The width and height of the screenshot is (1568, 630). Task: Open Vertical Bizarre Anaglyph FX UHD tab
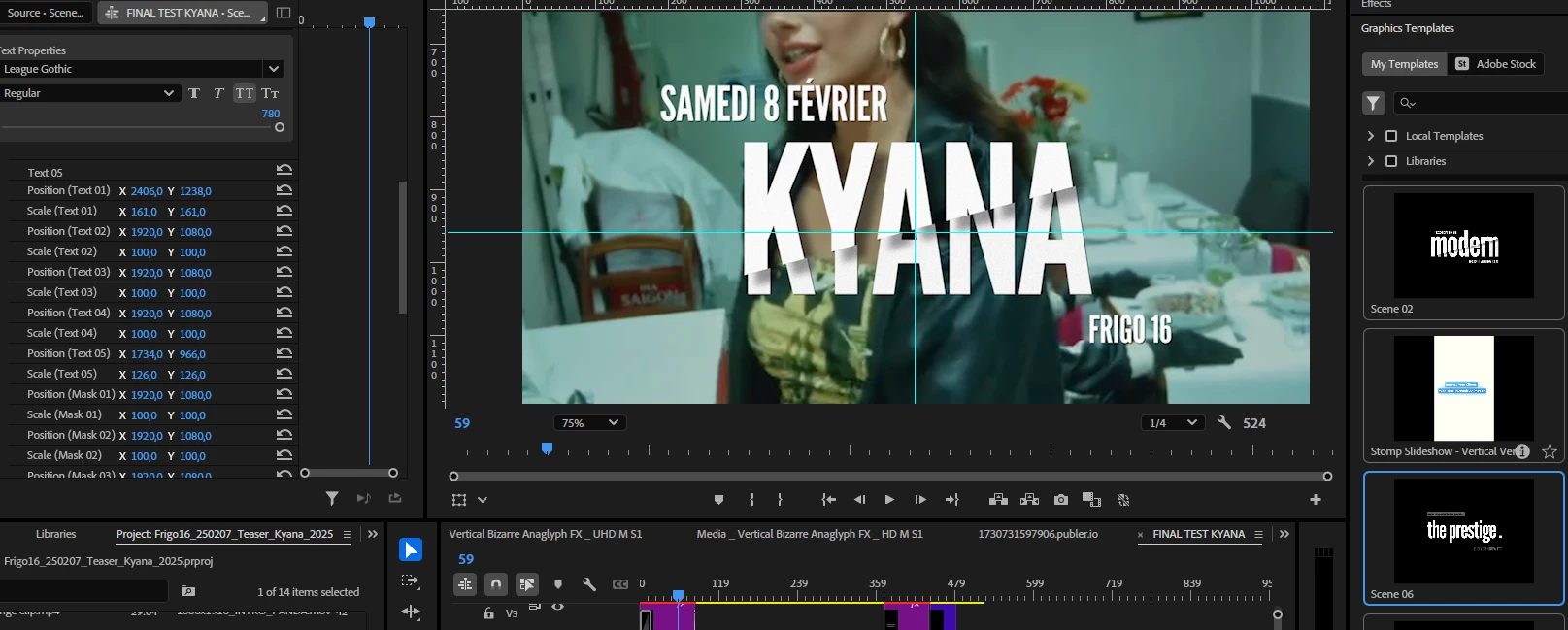[545, 534]
